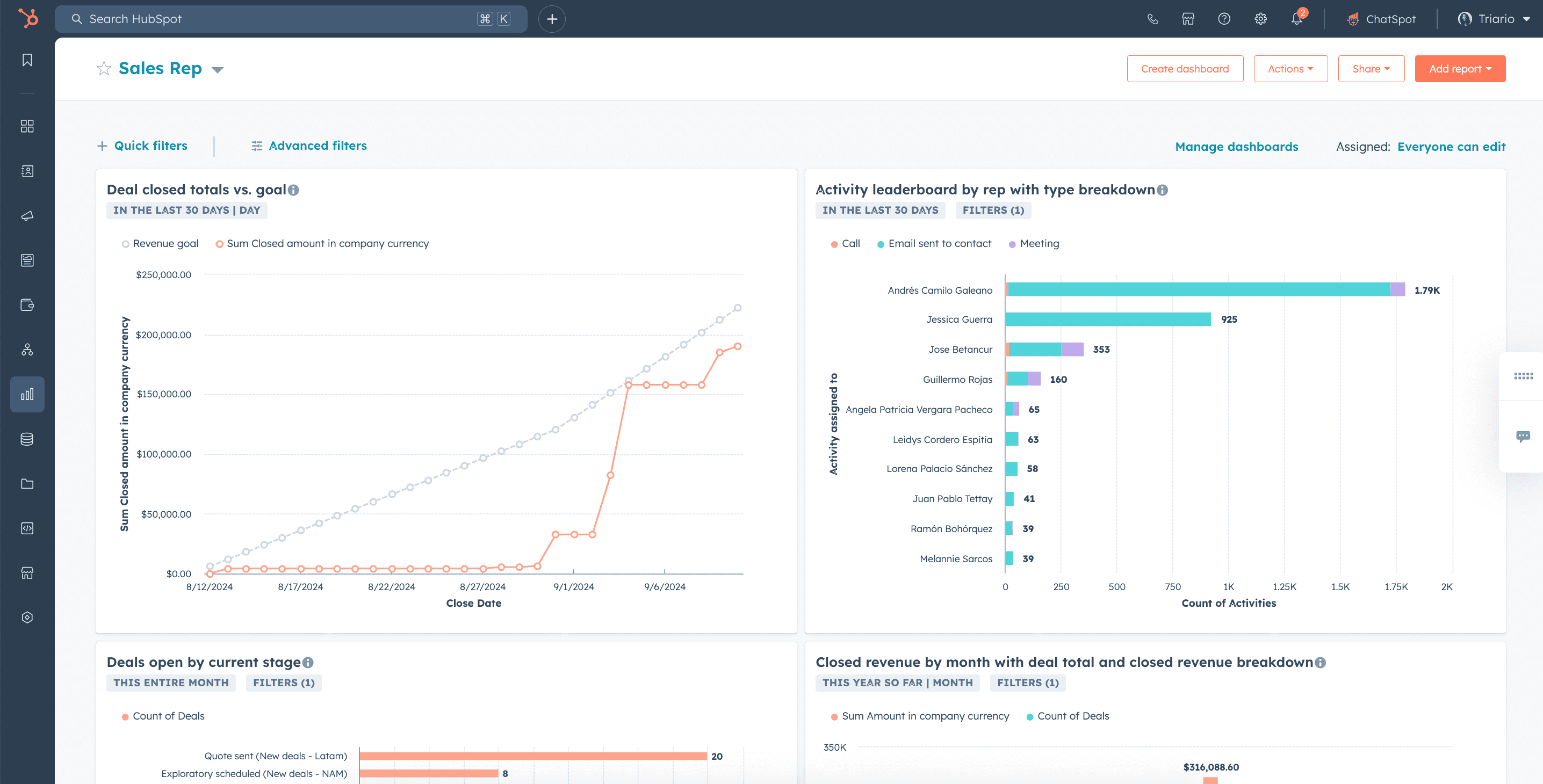Click Andrés Camilo Galeano's activity bar
This screenshot has height=784, width=1543.
click(x=1205, y=289)
